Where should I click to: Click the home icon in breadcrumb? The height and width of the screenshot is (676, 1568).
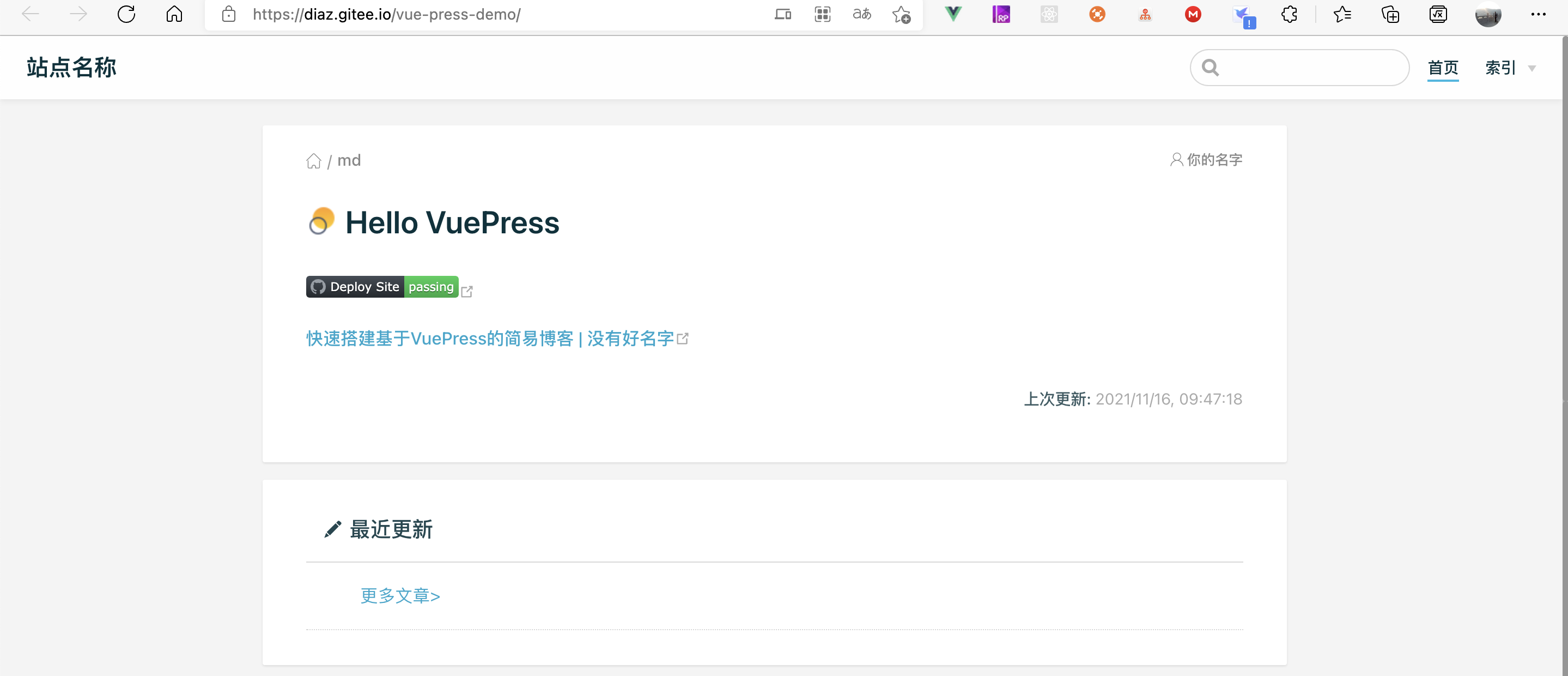tap(313, 161)
